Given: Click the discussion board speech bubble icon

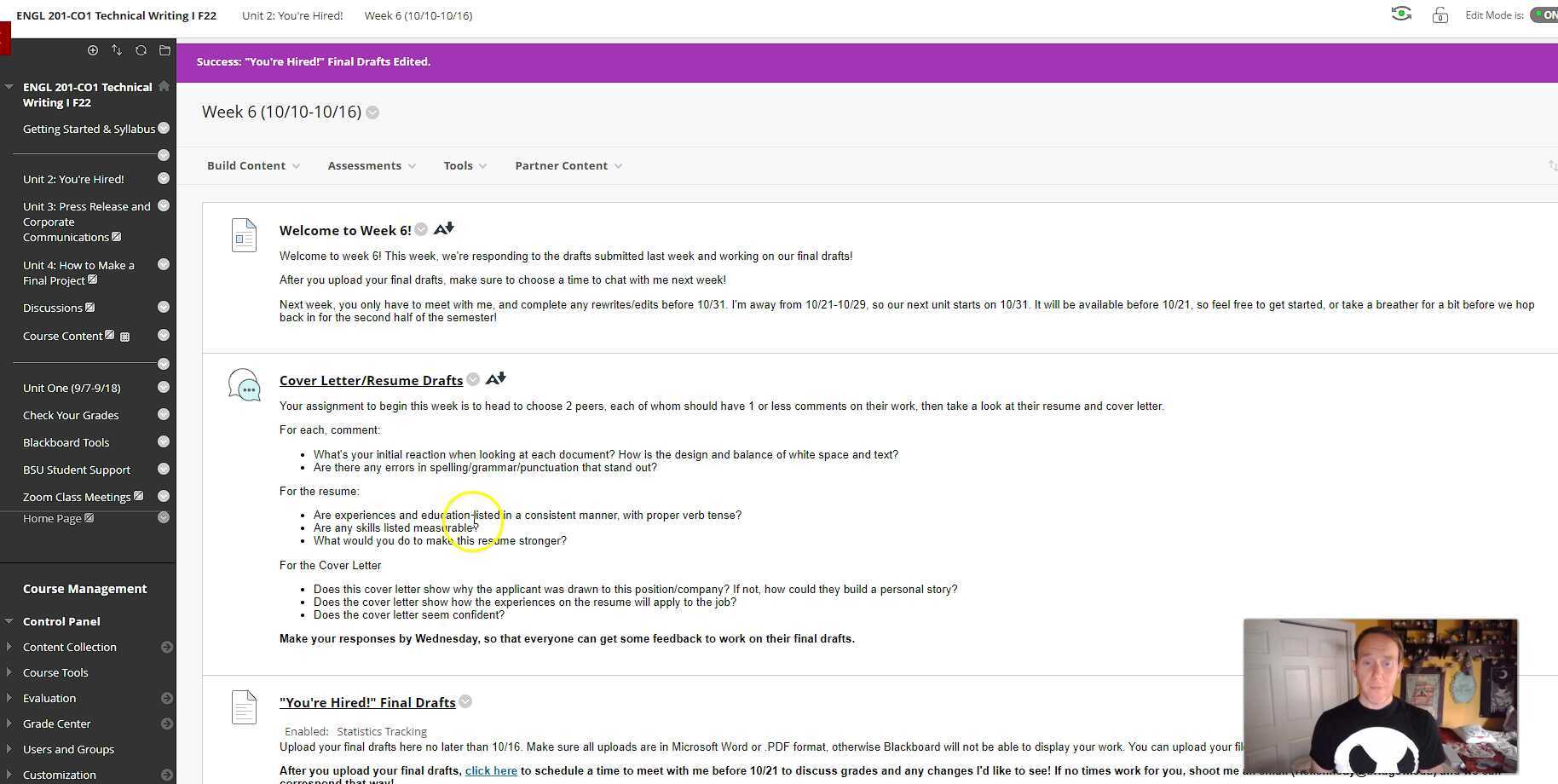Looking at the screenshot, I should click(244, 384).
